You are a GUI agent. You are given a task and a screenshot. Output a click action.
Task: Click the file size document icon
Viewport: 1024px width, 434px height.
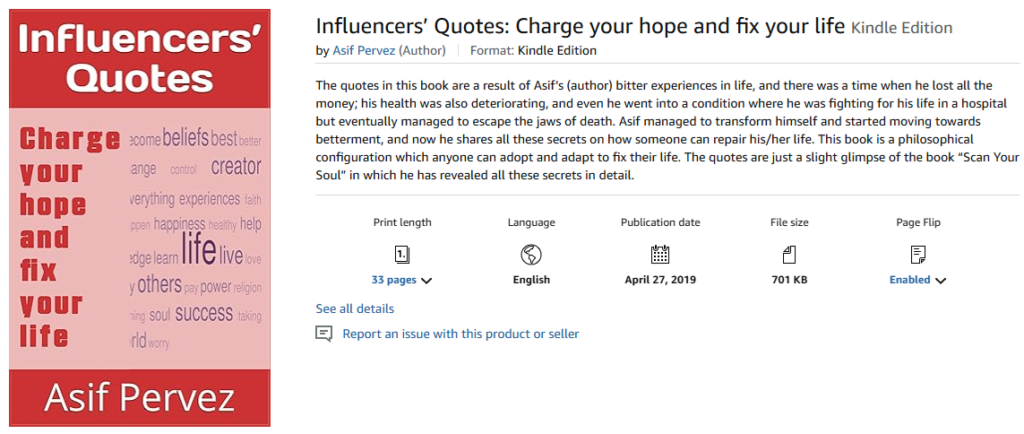(789, 254)
